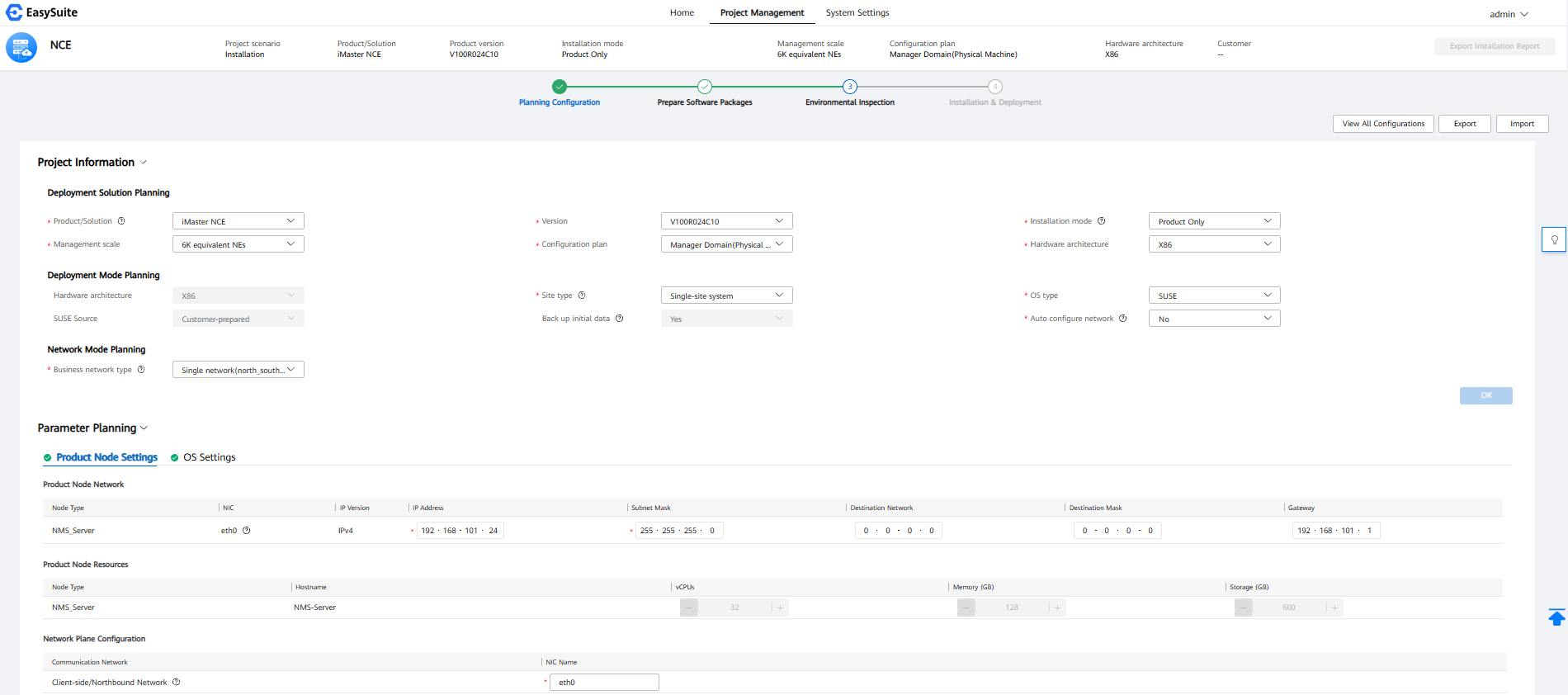Click the OK button
The width and height of the screenshot is (1568, 695).
pyautogui.click(x=1486, y=395)
